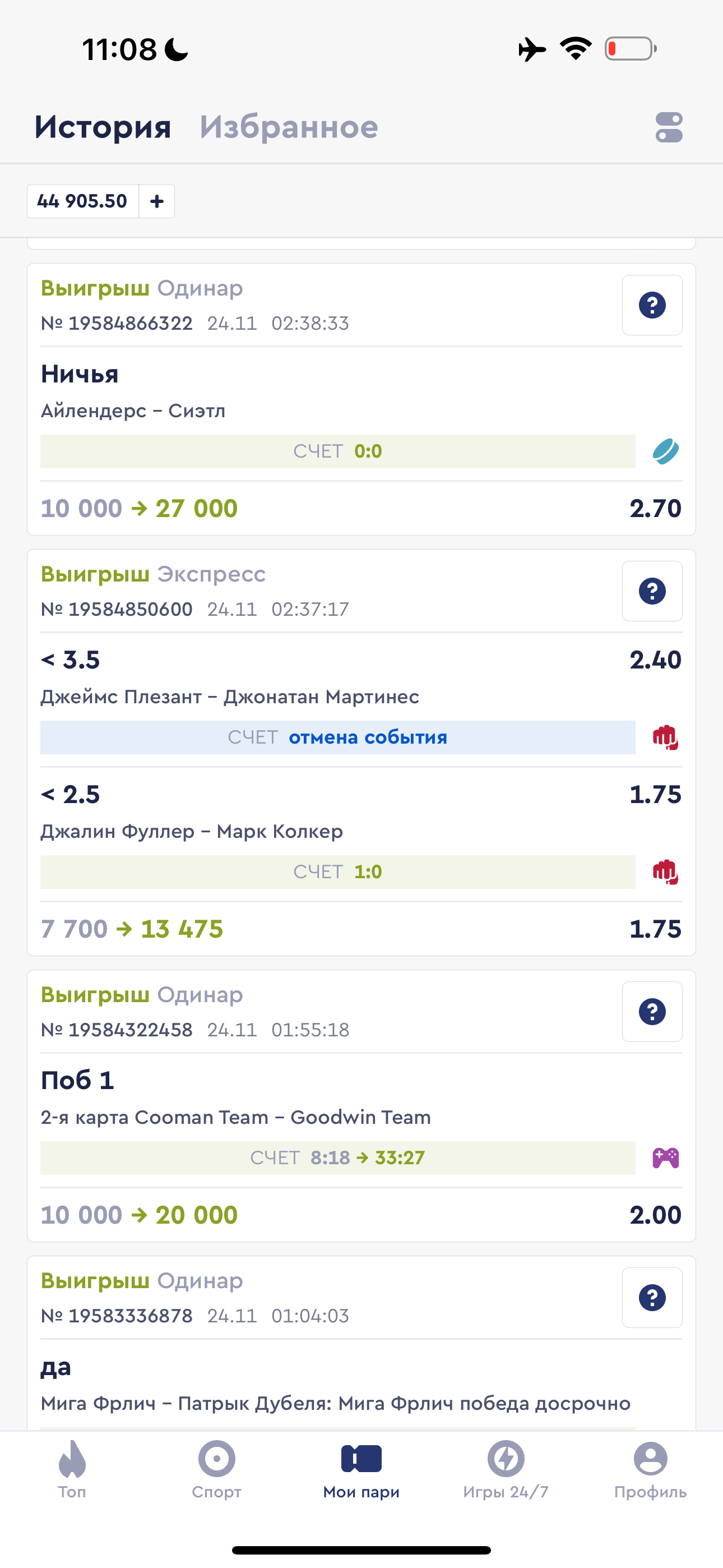The image size is (723, 1568).
Task: Tap fist icon for Плезант – Мартинес fight
Action: [665, 738]
